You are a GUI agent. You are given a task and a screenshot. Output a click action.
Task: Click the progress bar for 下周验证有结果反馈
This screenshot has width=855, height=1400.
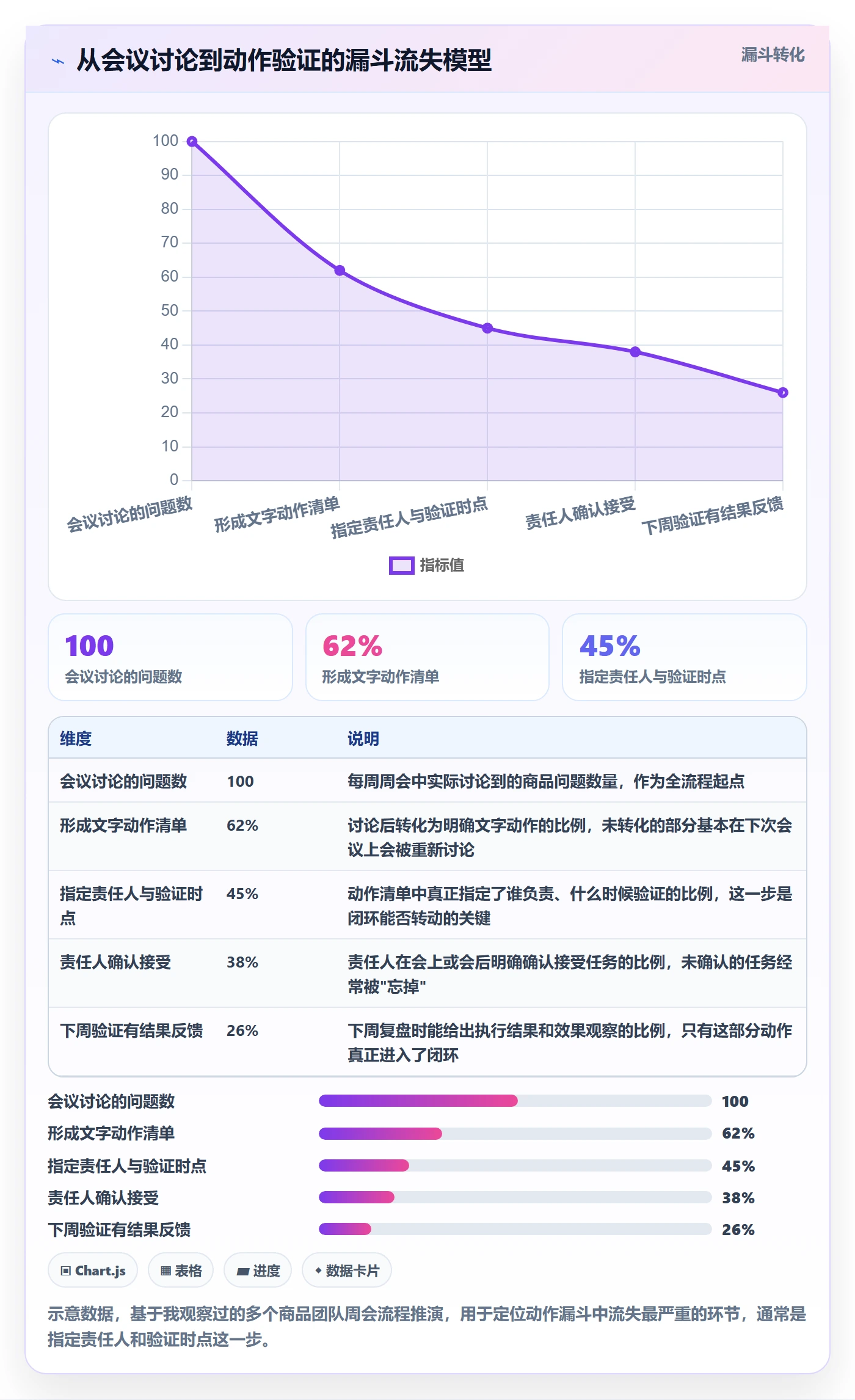515,1229
